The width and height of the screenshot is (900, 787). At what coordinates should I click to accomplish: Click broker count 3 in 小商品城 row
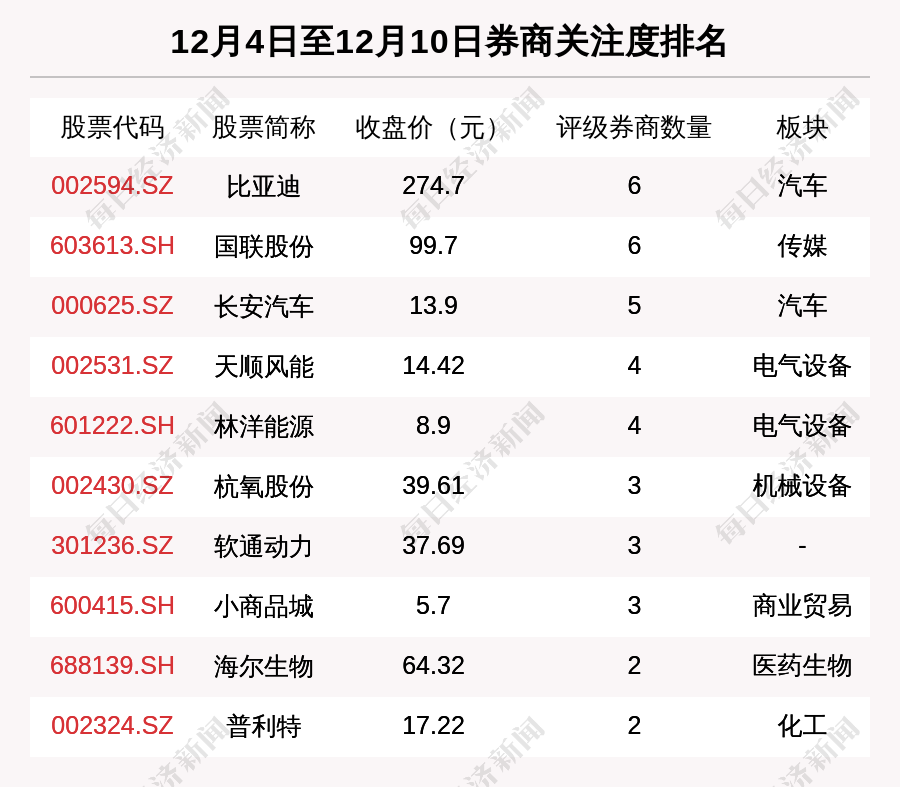tap(634, 606)
